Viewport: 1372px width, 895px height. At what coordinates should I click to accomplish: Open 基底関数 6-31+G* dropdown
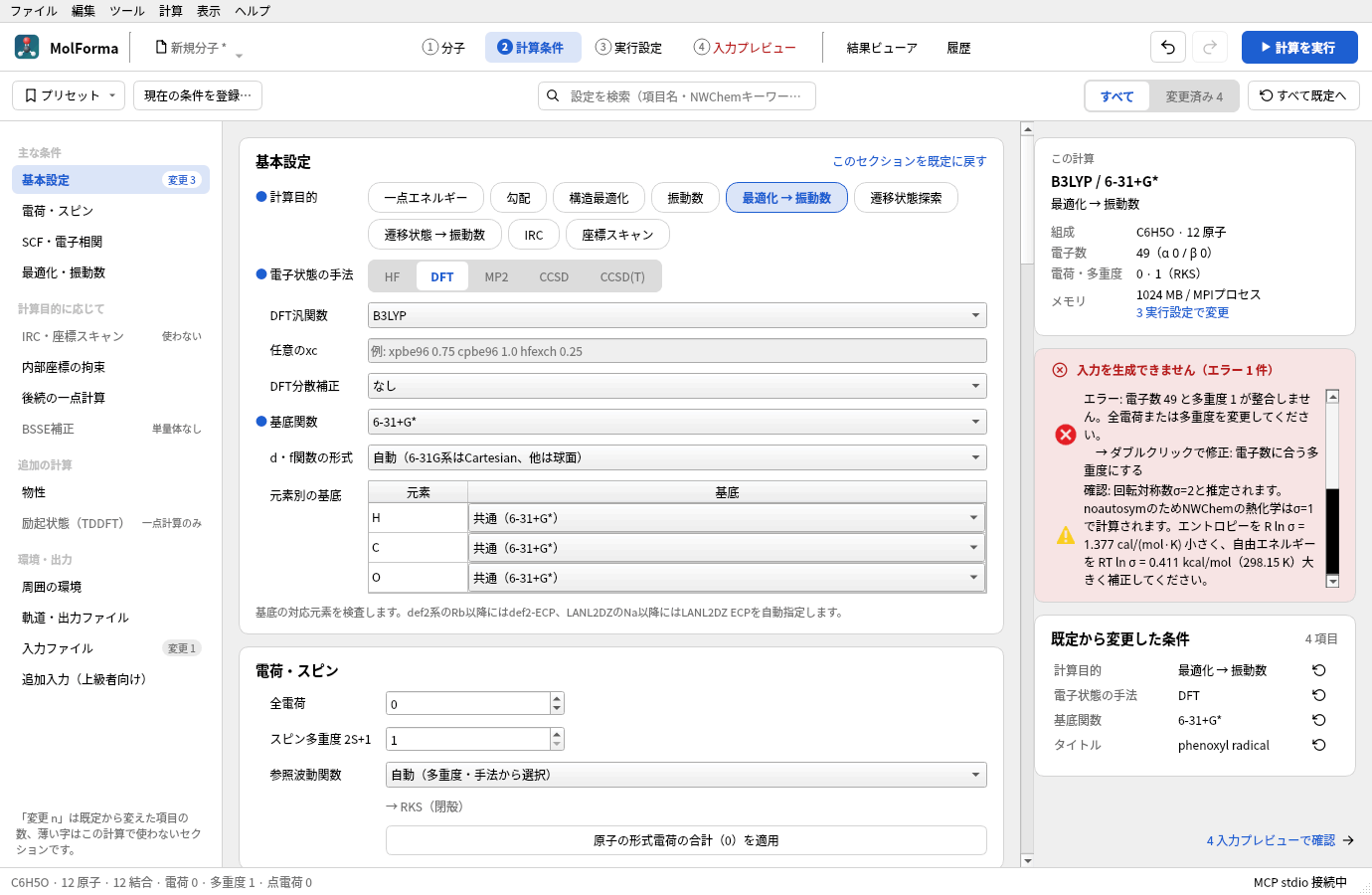(x=677, y=422)
